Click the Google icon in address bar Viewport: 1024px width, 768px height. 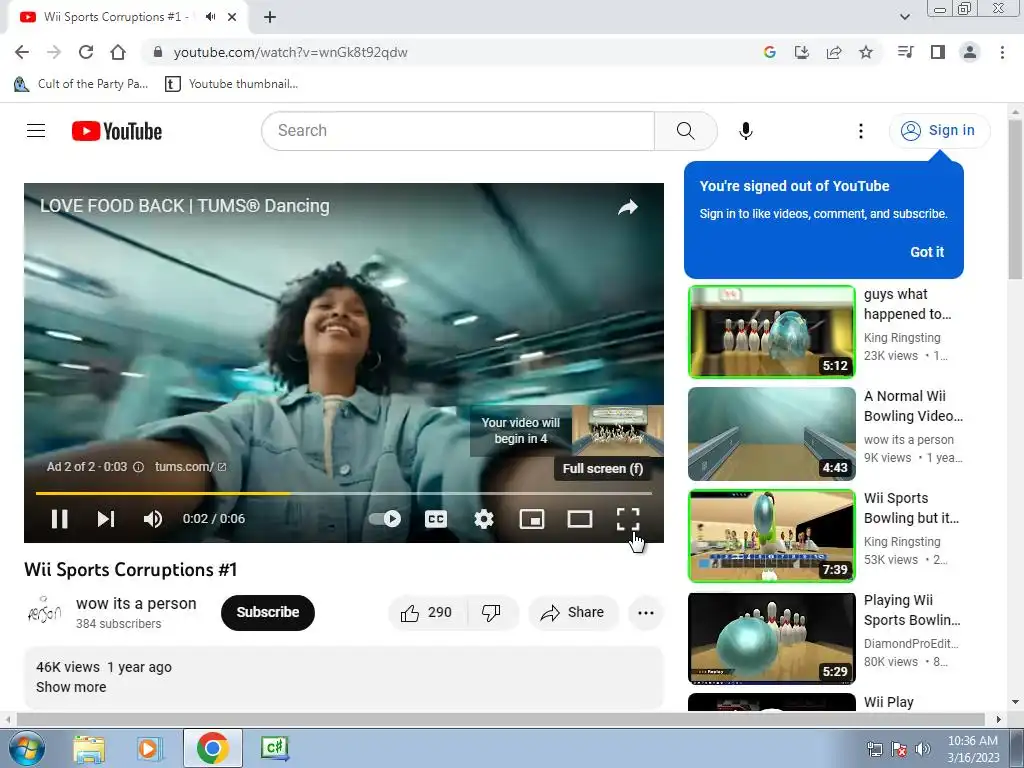coord(769,52)
